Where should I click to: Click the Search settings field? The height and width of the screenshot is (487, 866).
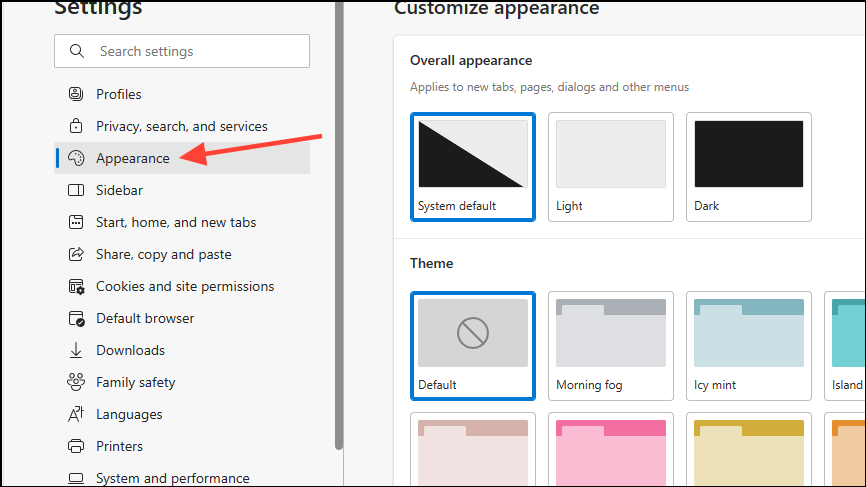(x=182, y=51)
